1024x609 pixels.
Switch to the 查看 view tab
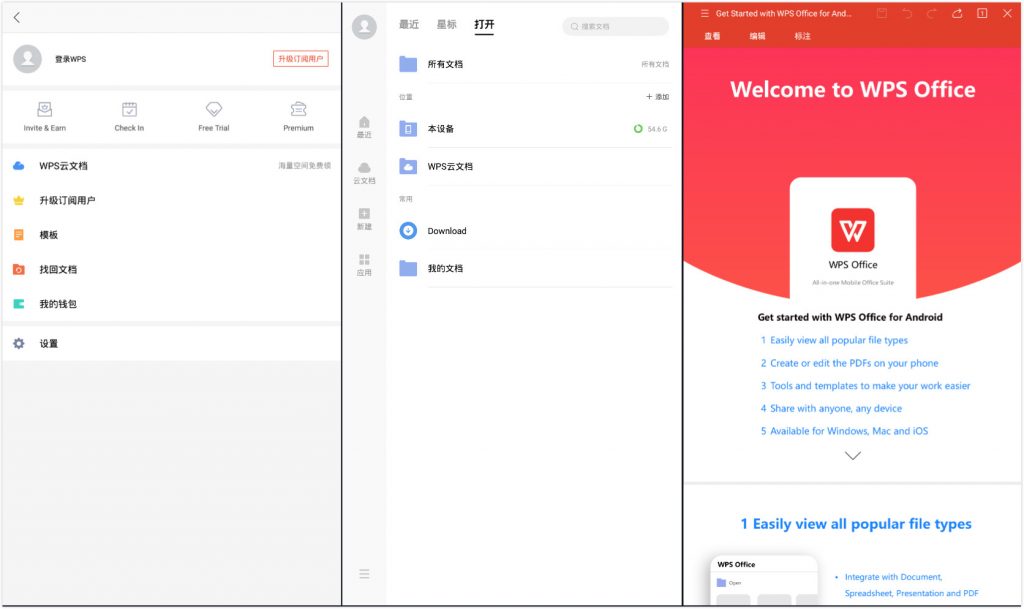point(712,36)
